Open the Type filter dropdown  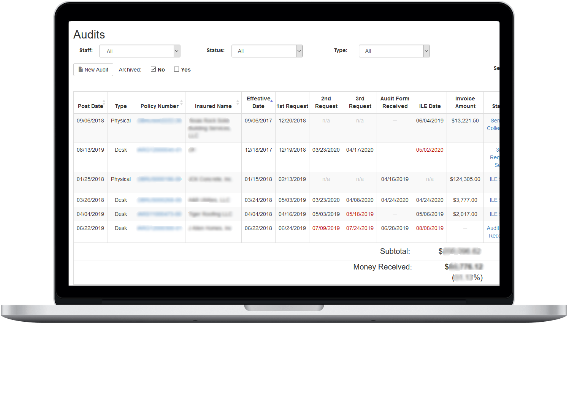pyautogui.click(x=395, y=51)
